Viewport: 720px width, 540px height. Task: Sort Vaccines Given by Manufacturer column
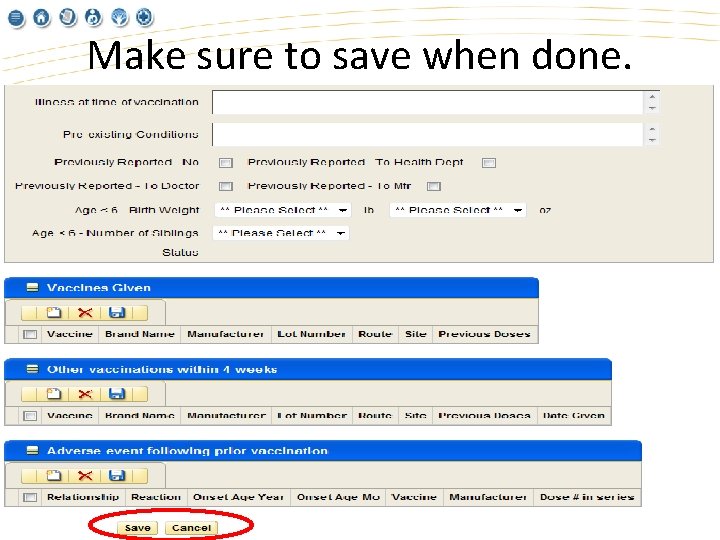225,334
